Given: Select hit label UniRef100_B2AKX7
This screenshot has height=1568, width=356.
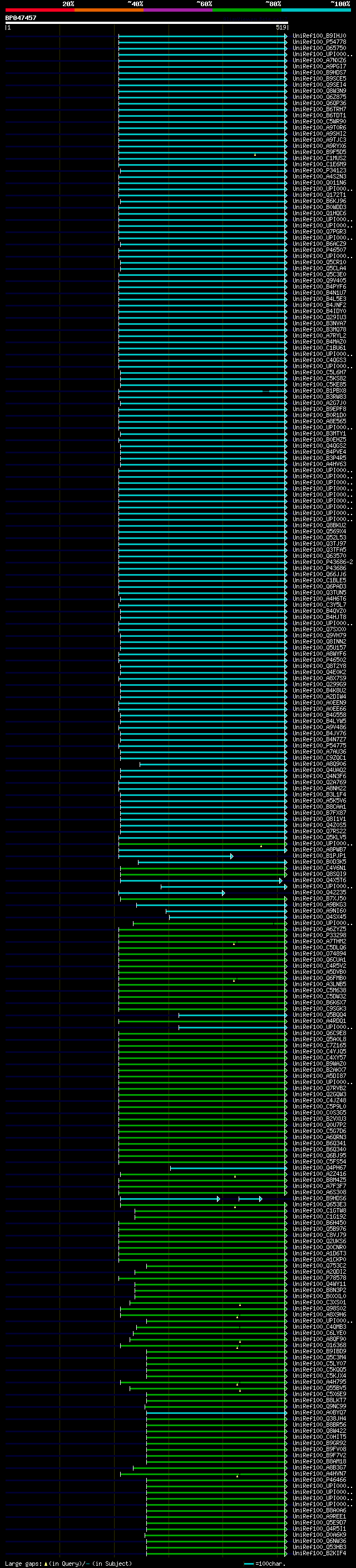Looking at the screenshot, I should pos(319,1070).
